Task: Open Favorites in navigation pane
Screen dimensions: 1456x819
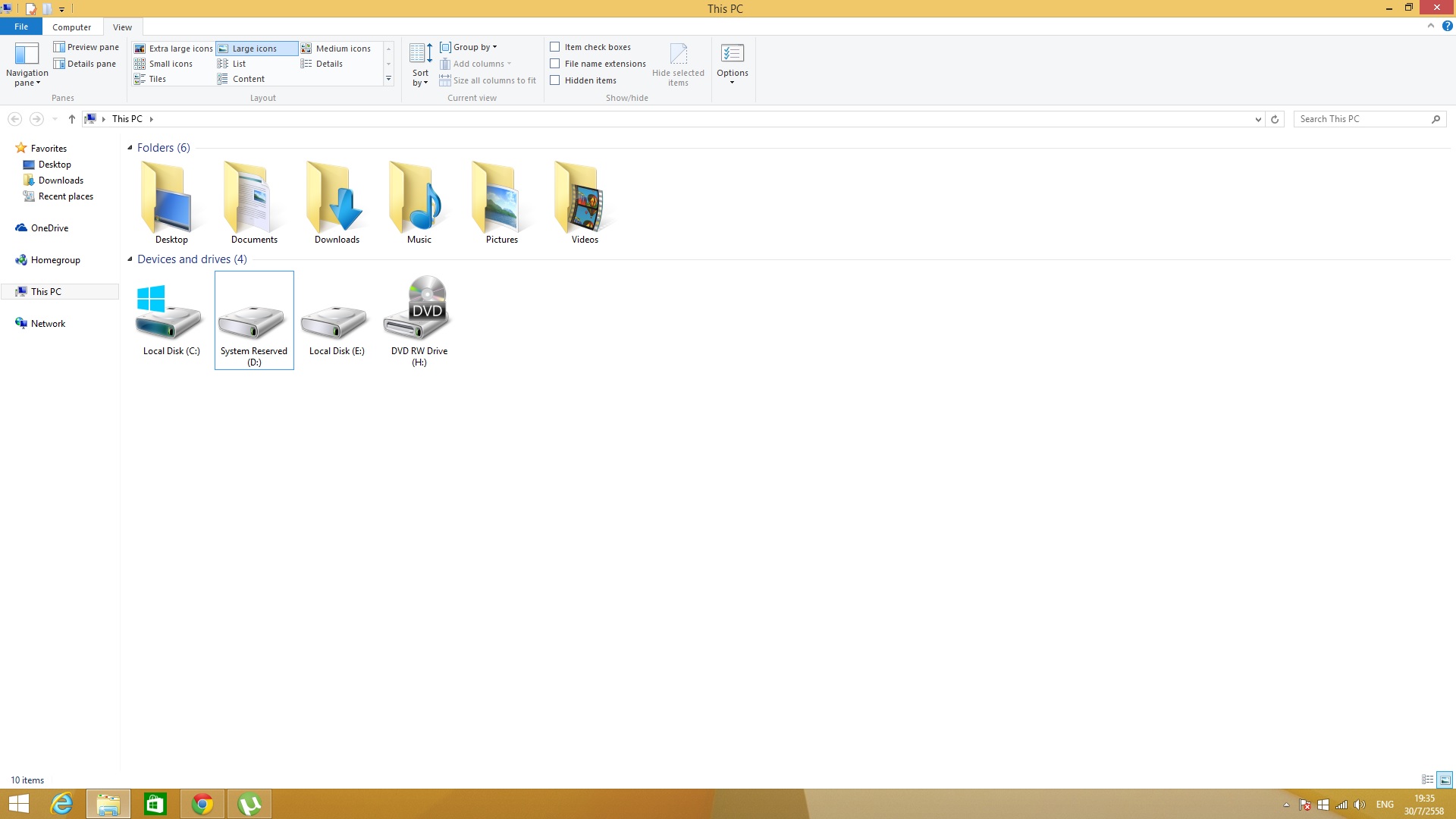Action: (x=49, y=149)
